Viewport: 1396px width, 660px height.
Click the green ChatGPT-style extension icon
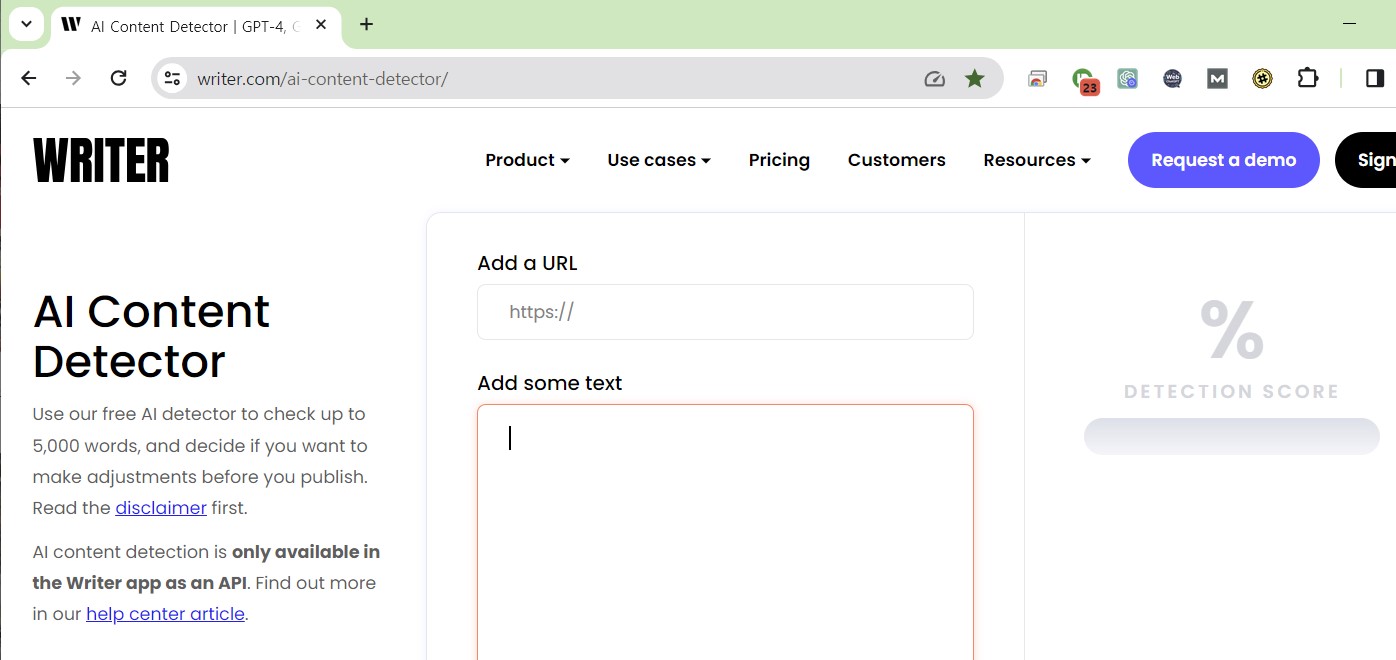(x=1127, y=78)
